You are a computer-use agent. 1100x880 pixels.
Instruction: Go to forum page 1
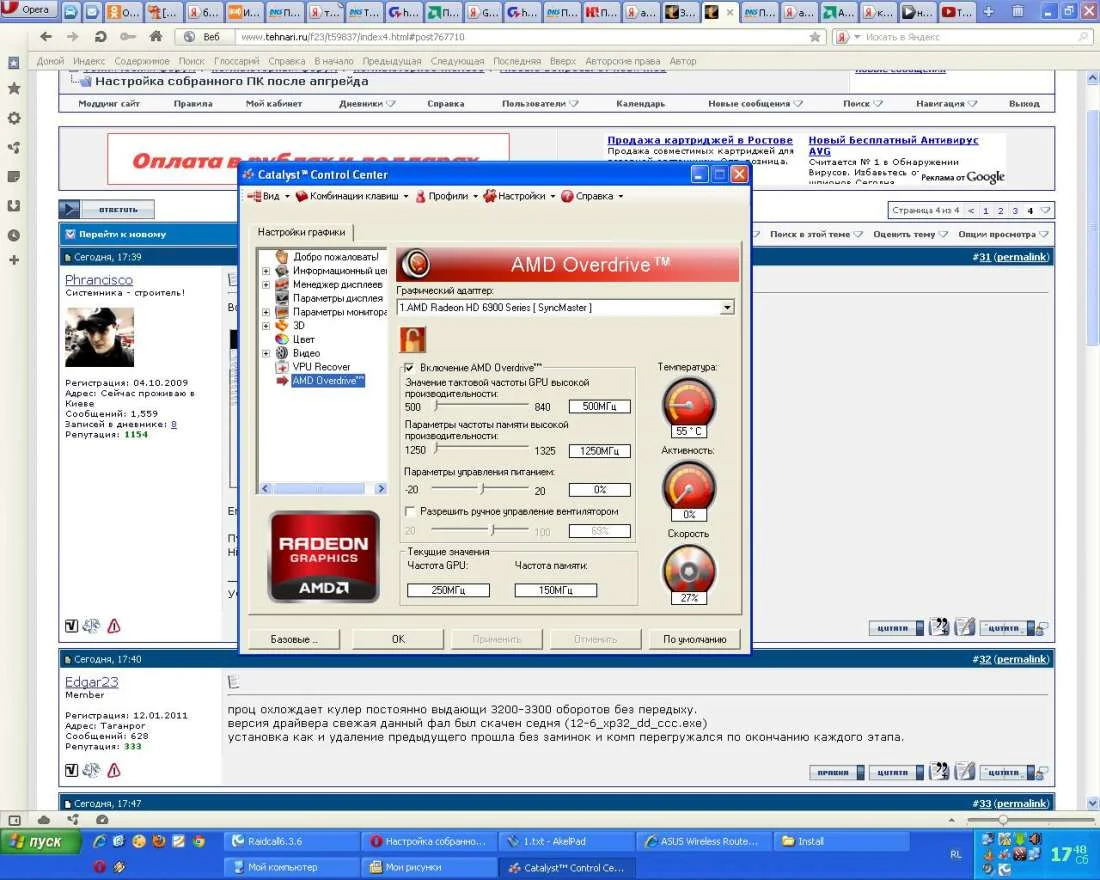pos(986,211)
